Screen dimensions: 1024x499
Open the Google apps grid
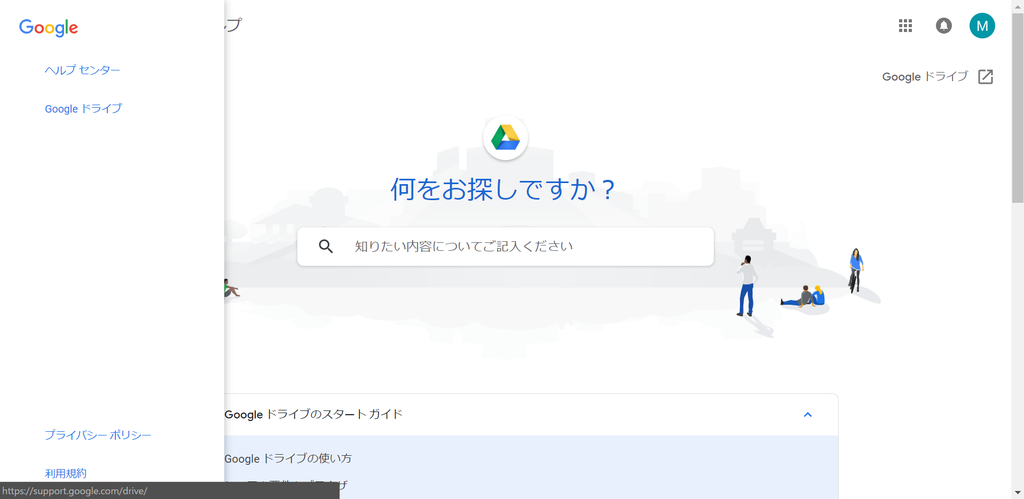click(x=905, y=26)
